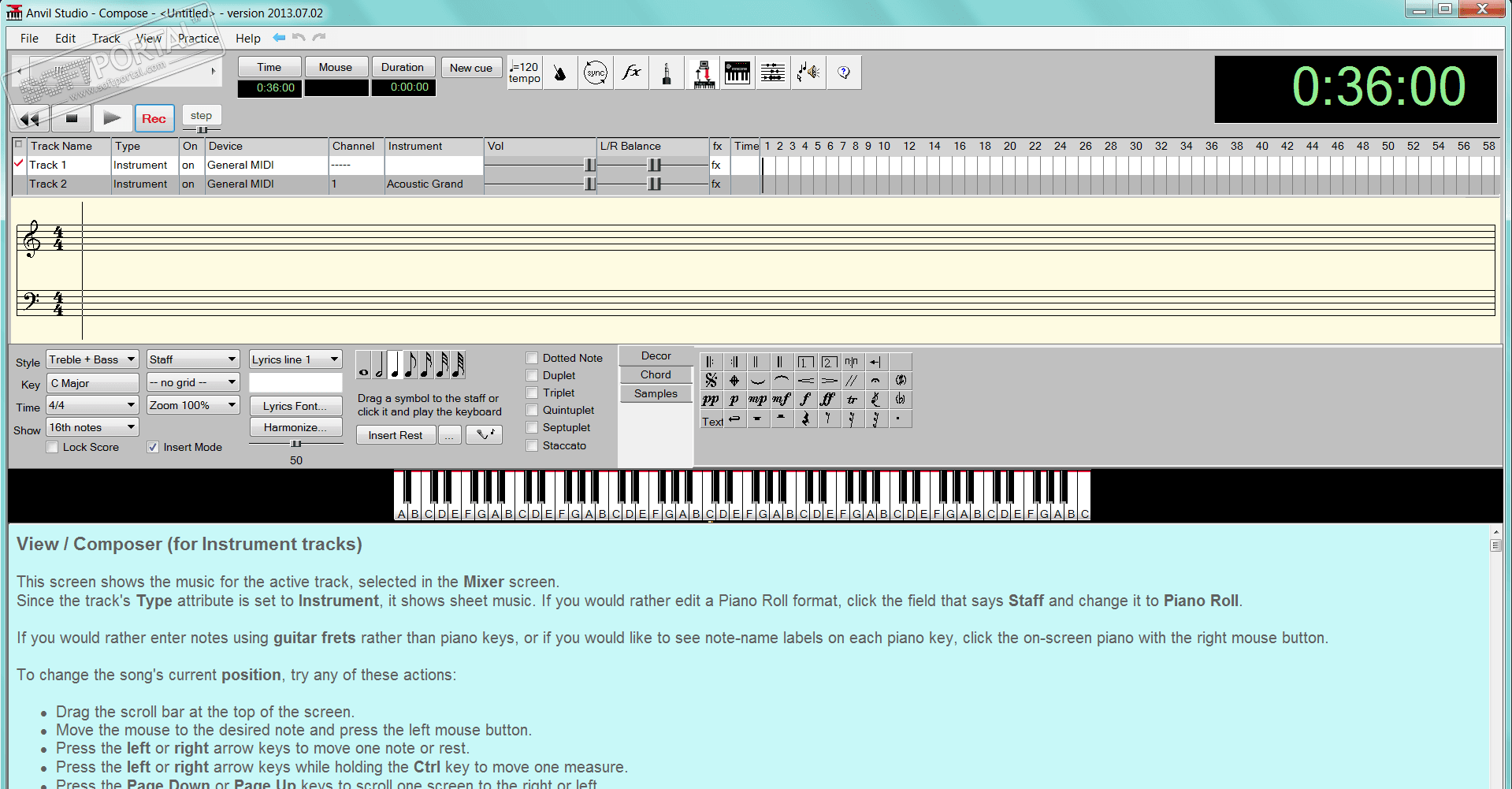Select the quarter note symbol
Viewport: 1512px width, 789px height.
395,365
